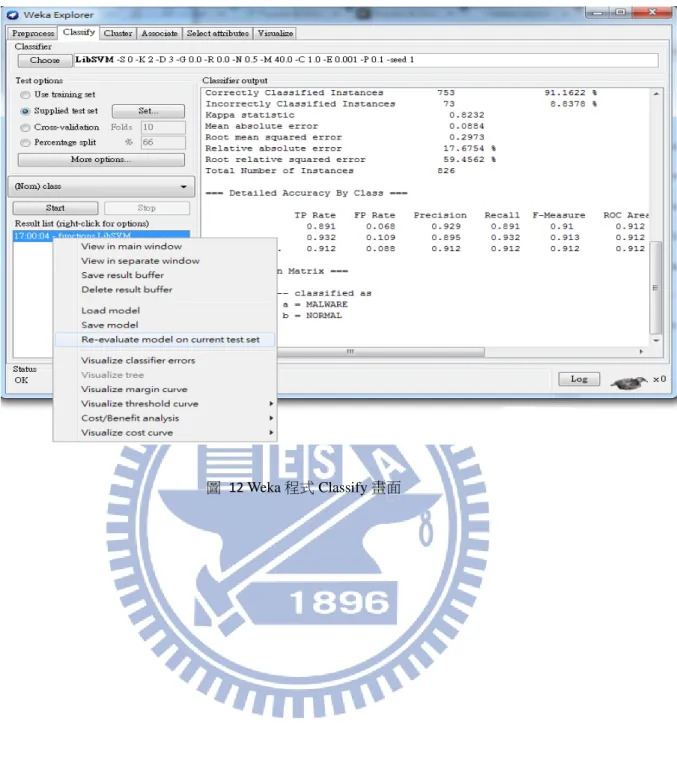The height and width of the screenshot is (776, 677).
Task: Expand the Visualize cost curve submenu arrow
Action: (x=271, y=433)
